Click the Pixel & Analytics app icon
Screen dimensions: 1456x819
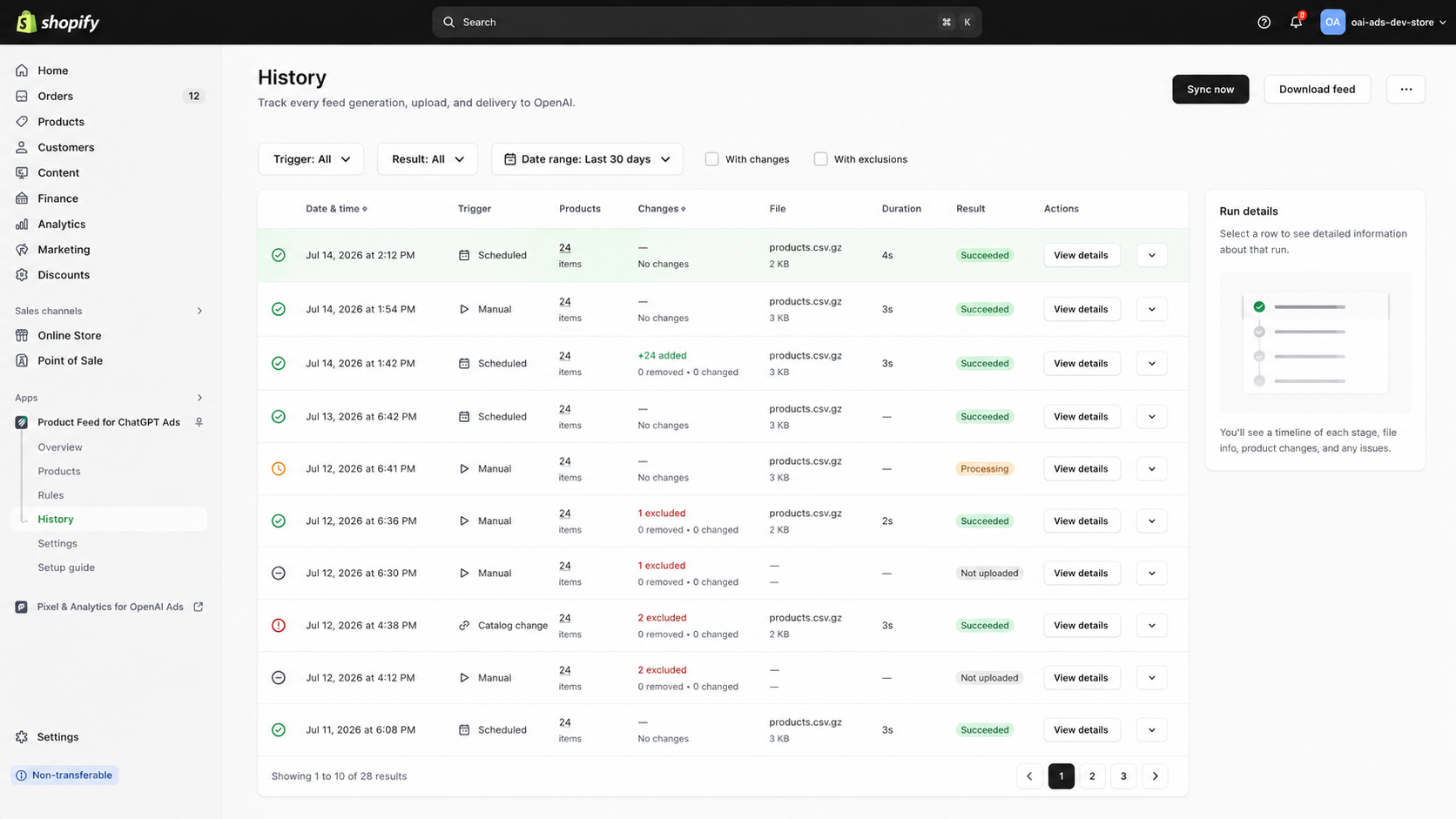pos(22,607)
